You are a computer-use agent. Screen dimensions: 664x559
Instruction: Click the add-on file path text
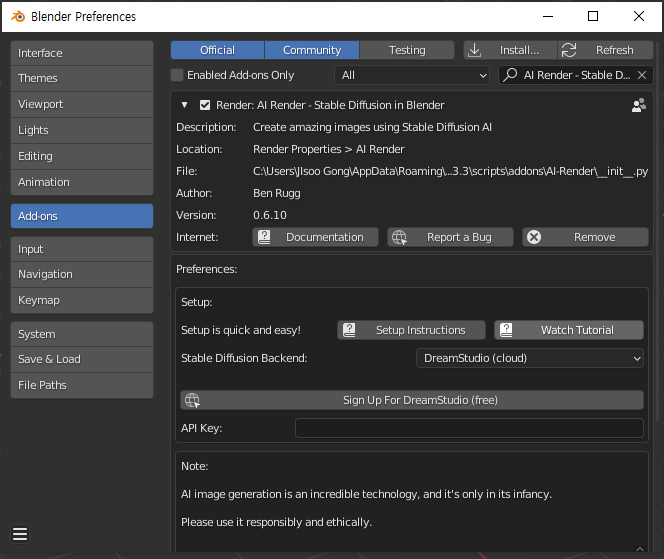click(x=451, y=171)
